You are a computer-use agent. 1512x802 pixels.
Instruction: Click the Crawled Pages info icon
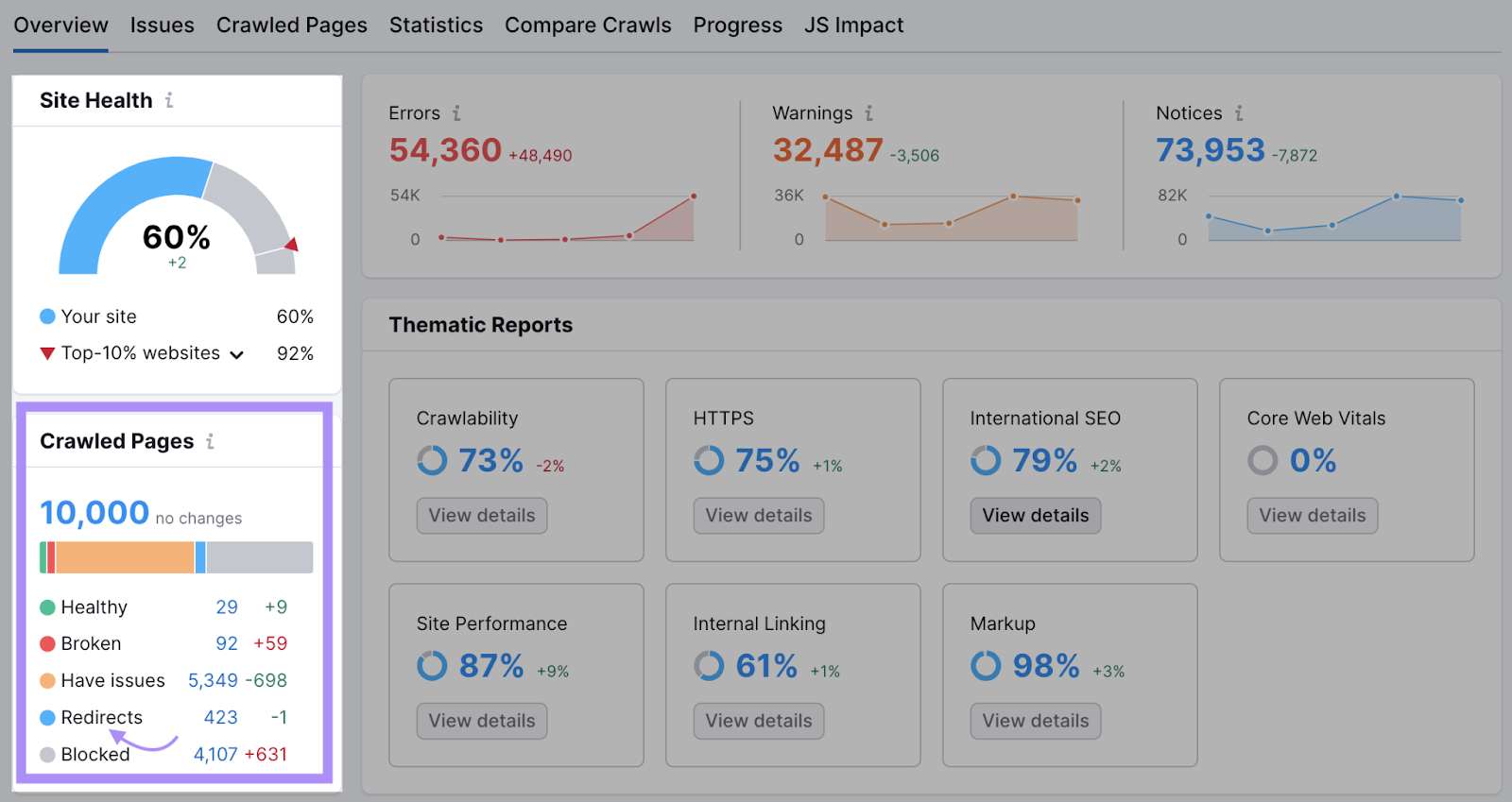211,440
